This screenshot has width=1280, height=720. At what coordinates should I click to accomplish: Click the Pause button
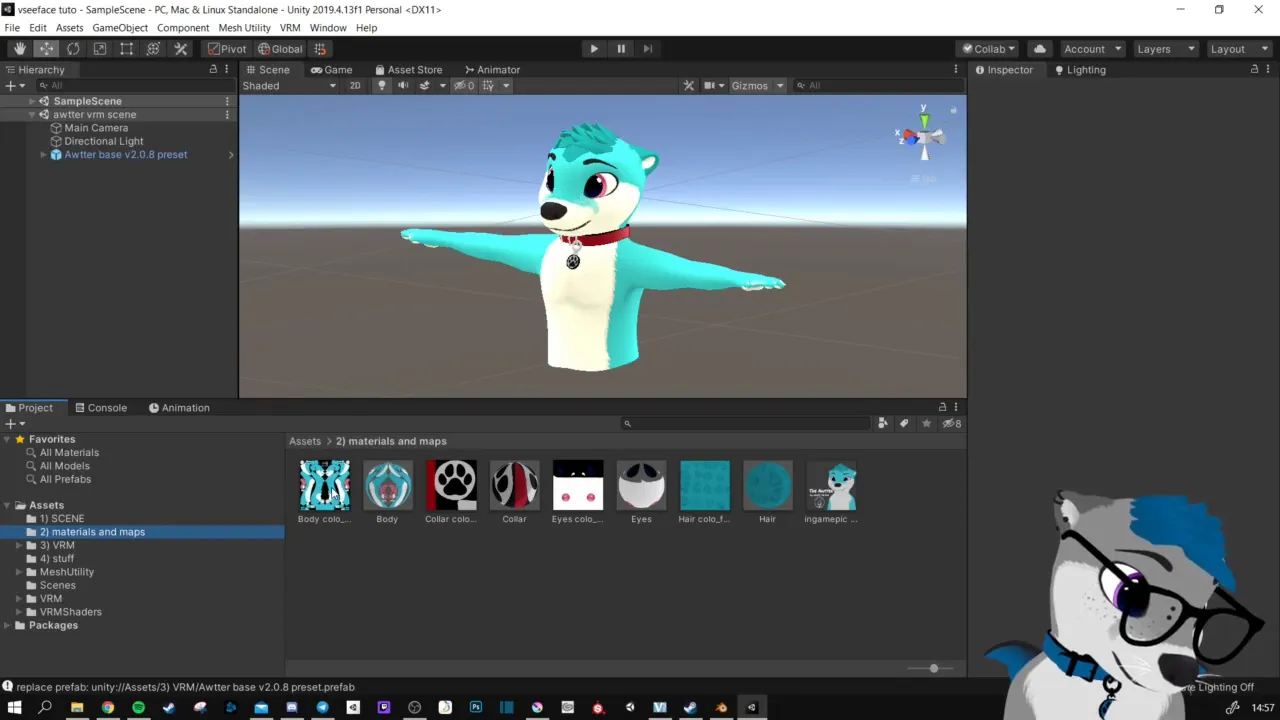tap(621, 49)
